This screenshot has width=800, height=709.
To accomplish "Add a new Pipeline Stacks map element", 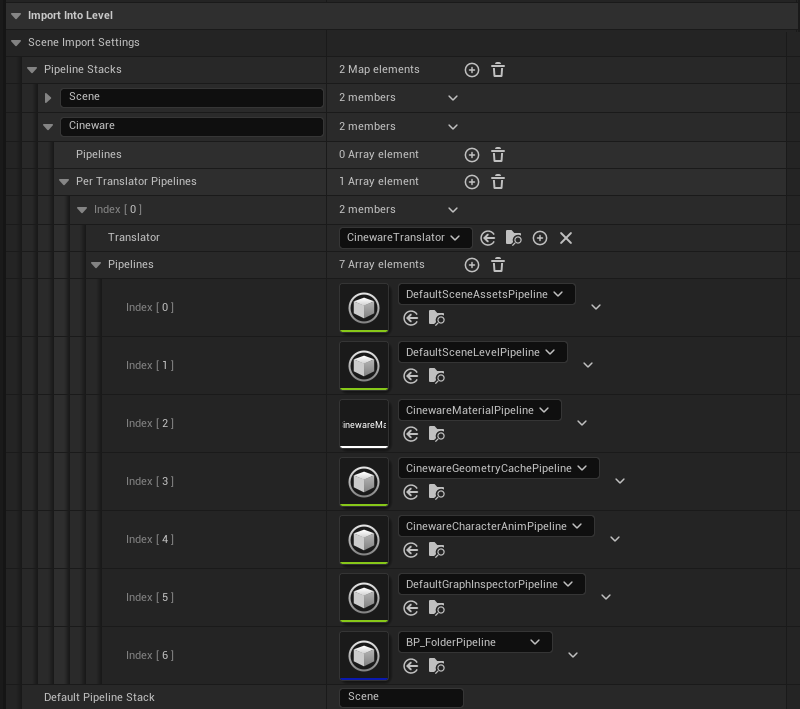I will (472, 70).
